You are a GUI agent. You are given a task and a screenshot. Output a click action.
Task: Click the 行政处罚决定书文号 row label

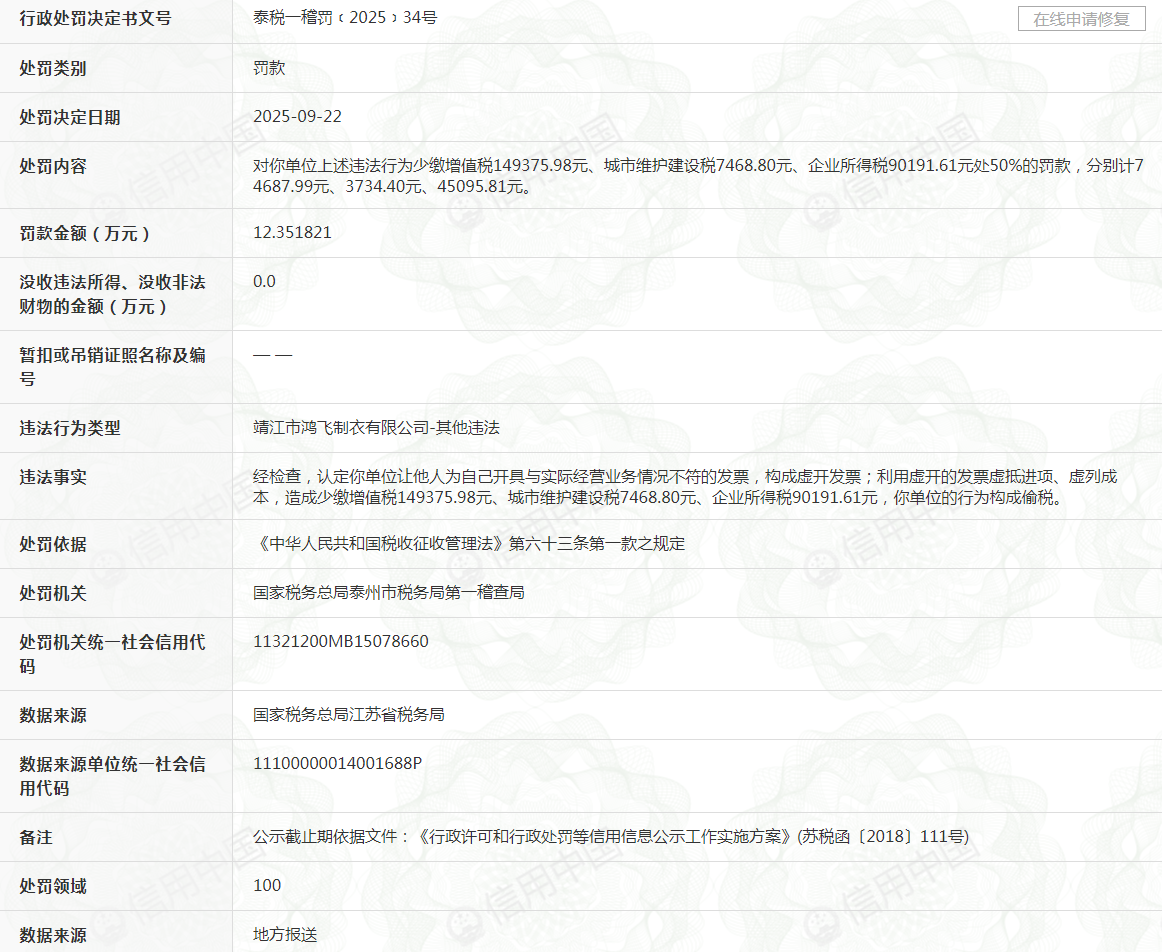coord(95,19)
